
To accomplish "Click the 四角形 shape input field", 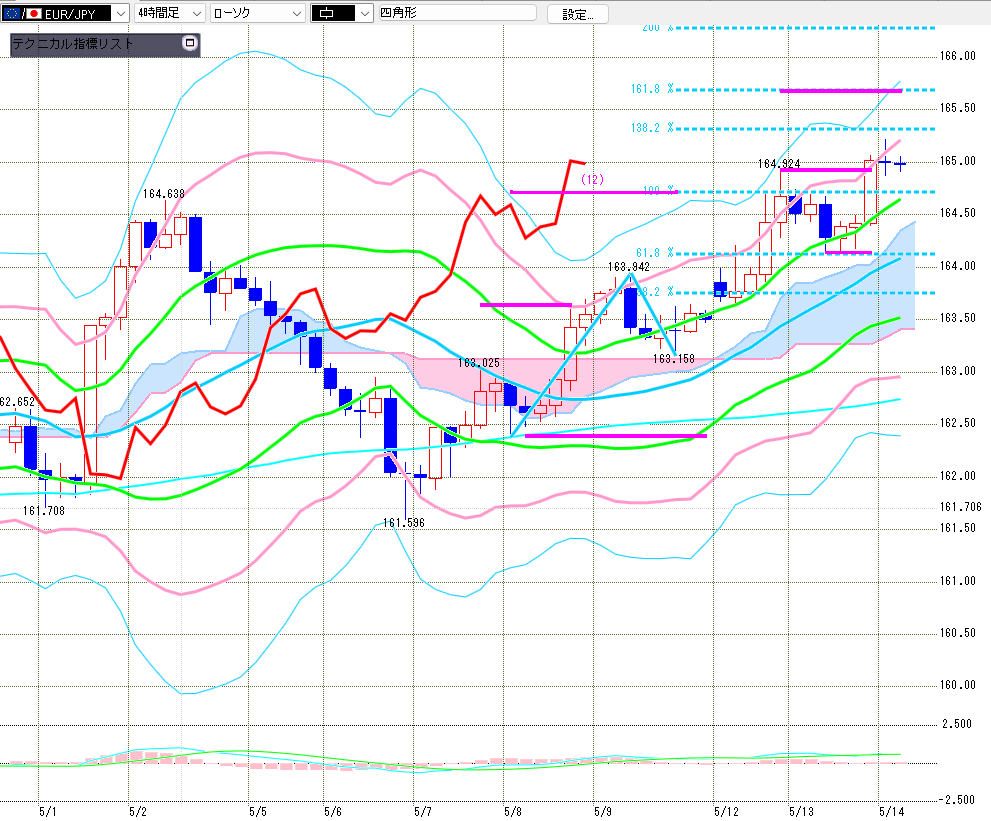I will click(x=458, y=13).
